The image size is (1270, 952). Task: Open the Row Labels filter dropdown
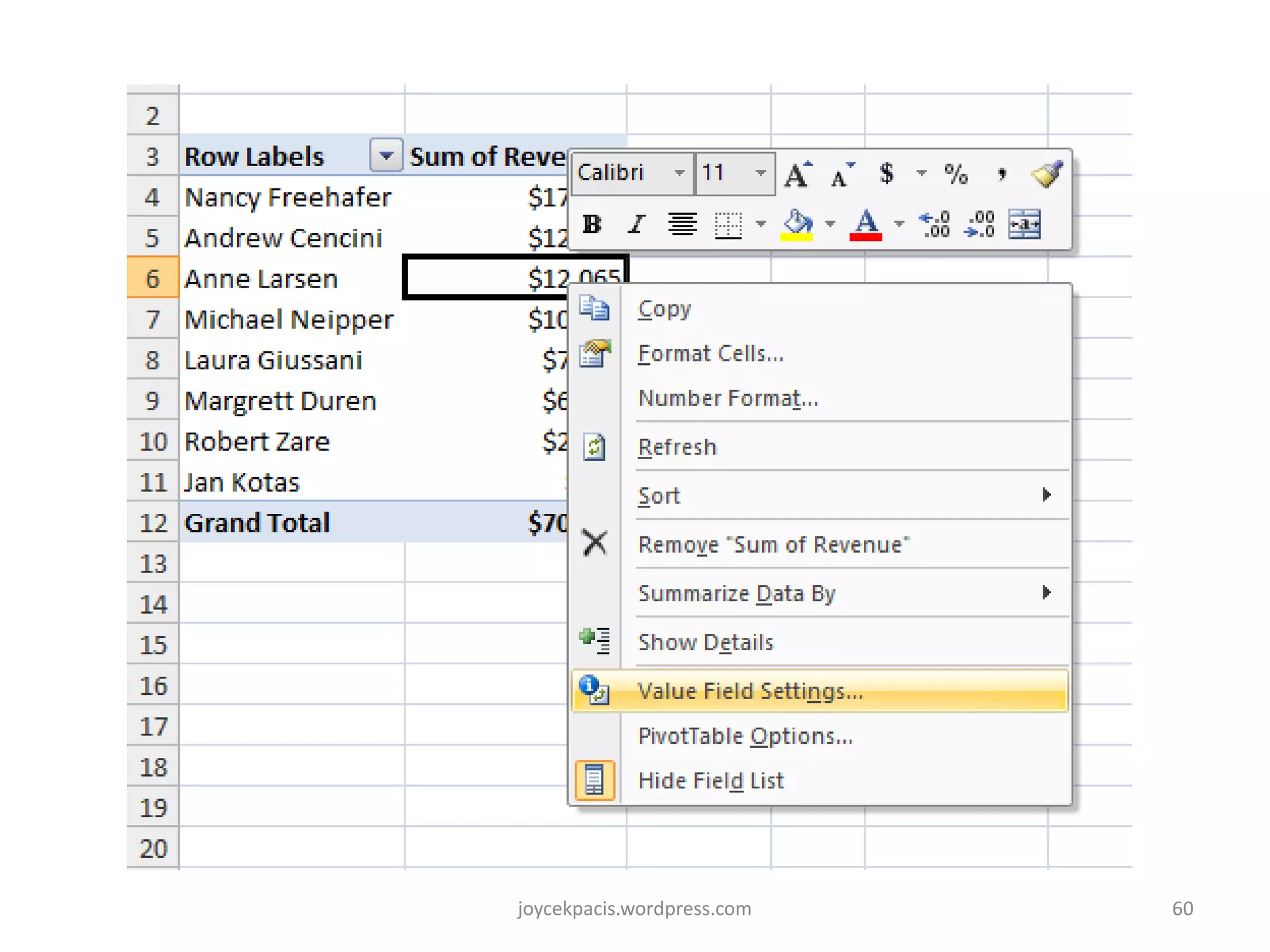tap(386, 155)
